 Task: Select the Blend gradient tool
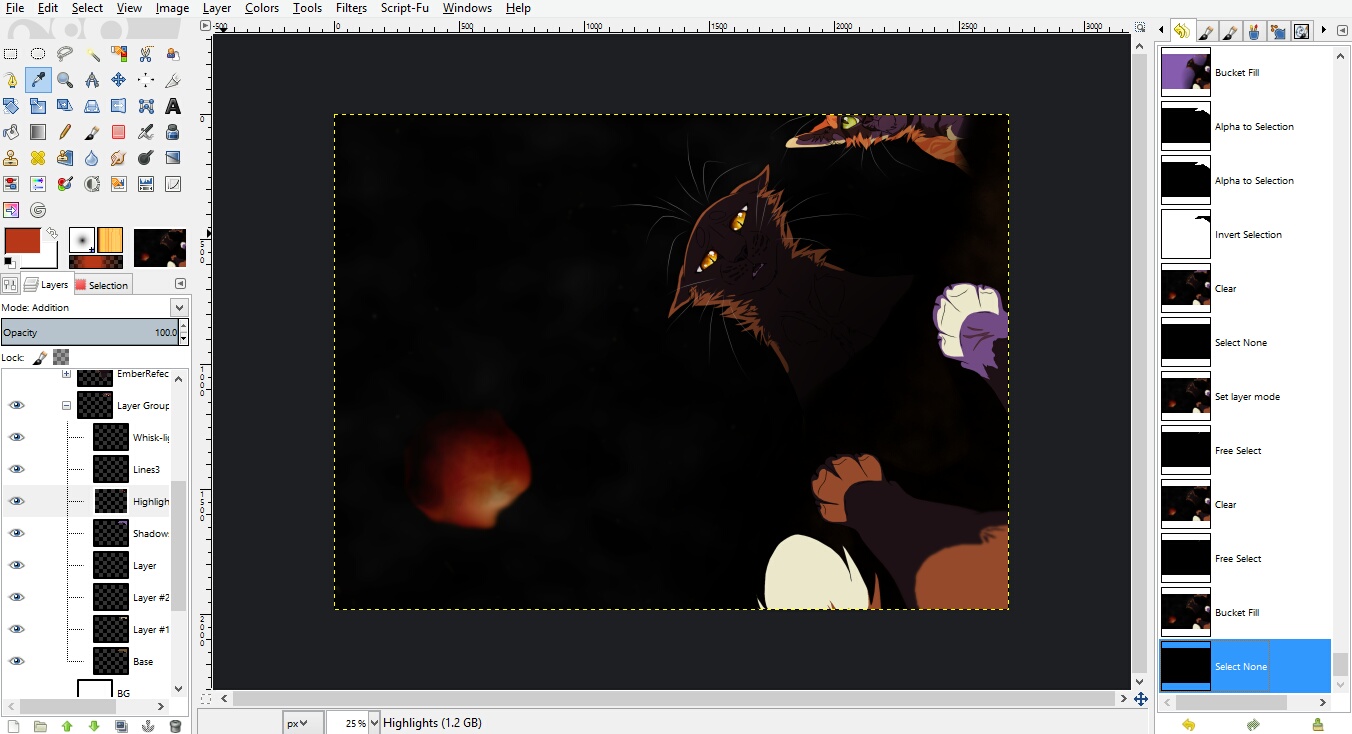38,132
